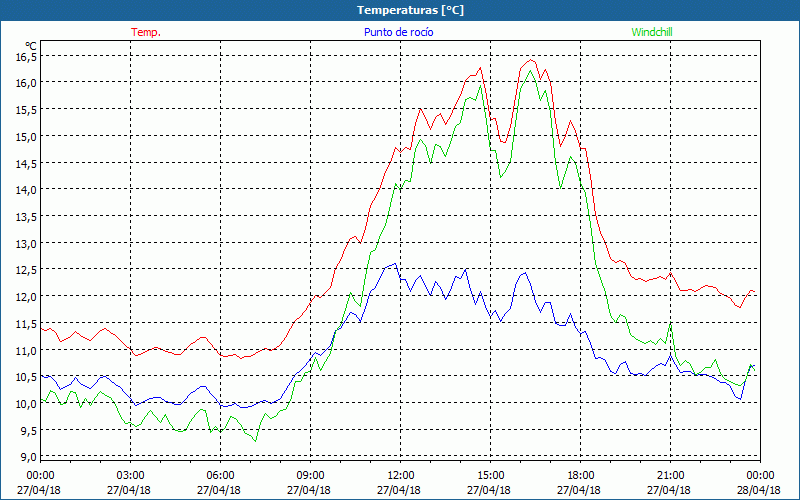Click the 12,0 y-axis value
800x500 pixels.
(x=26, y=297)
